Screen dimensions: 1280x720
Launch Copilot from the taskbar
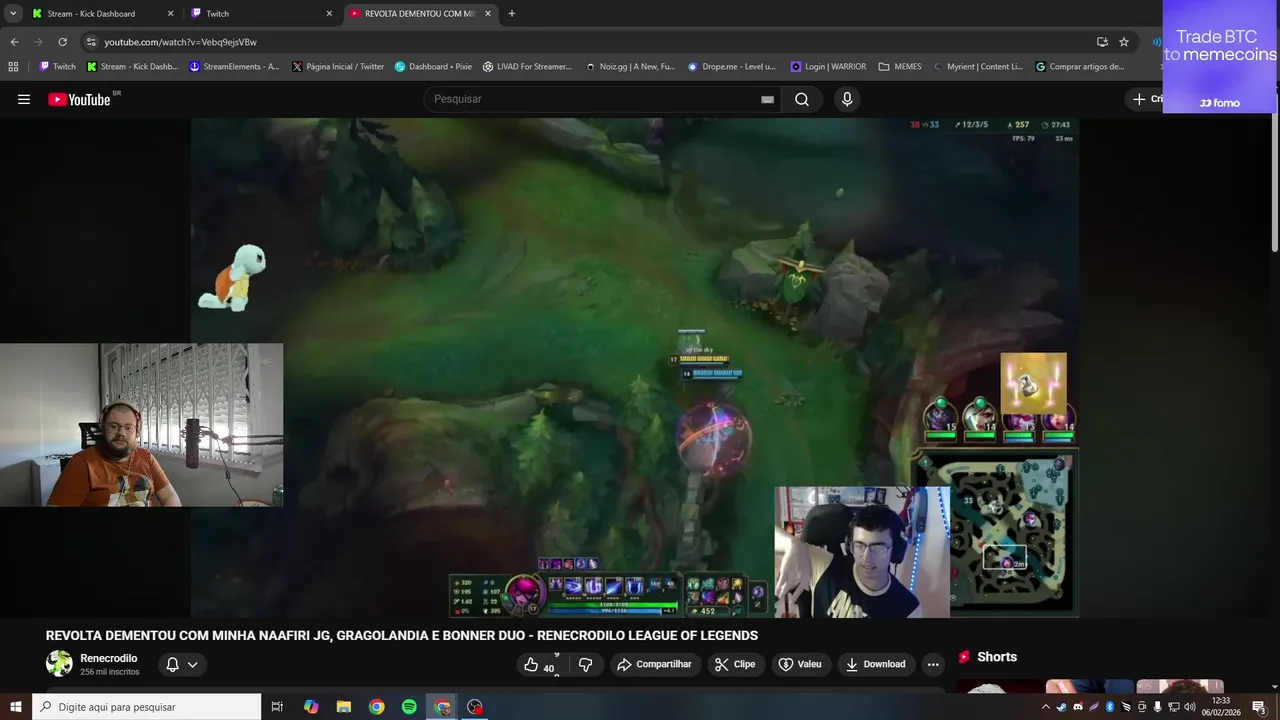coord(311,707)
